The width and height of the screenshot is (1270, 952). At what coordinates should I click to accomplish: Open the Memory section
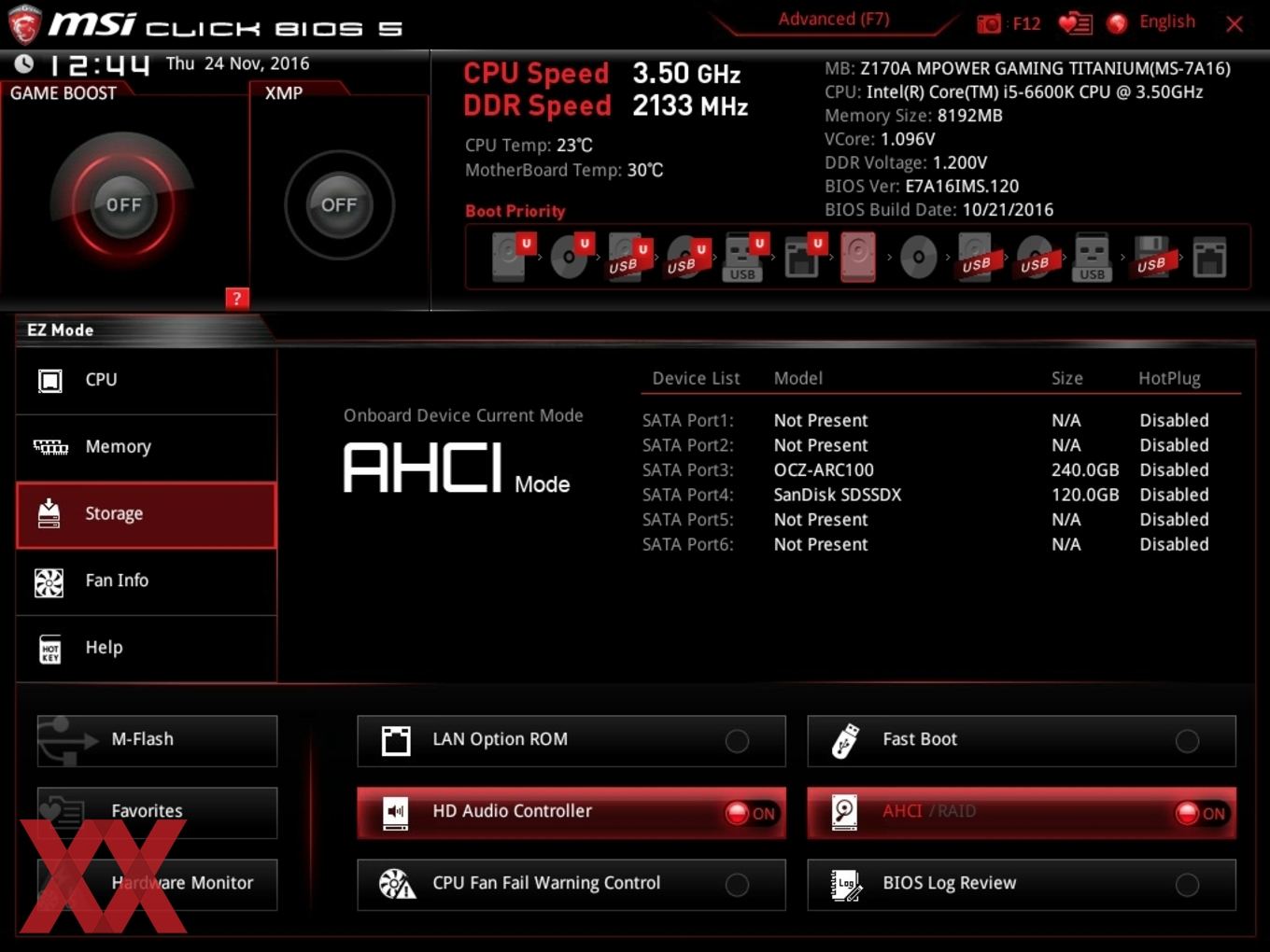coord(147,447)
